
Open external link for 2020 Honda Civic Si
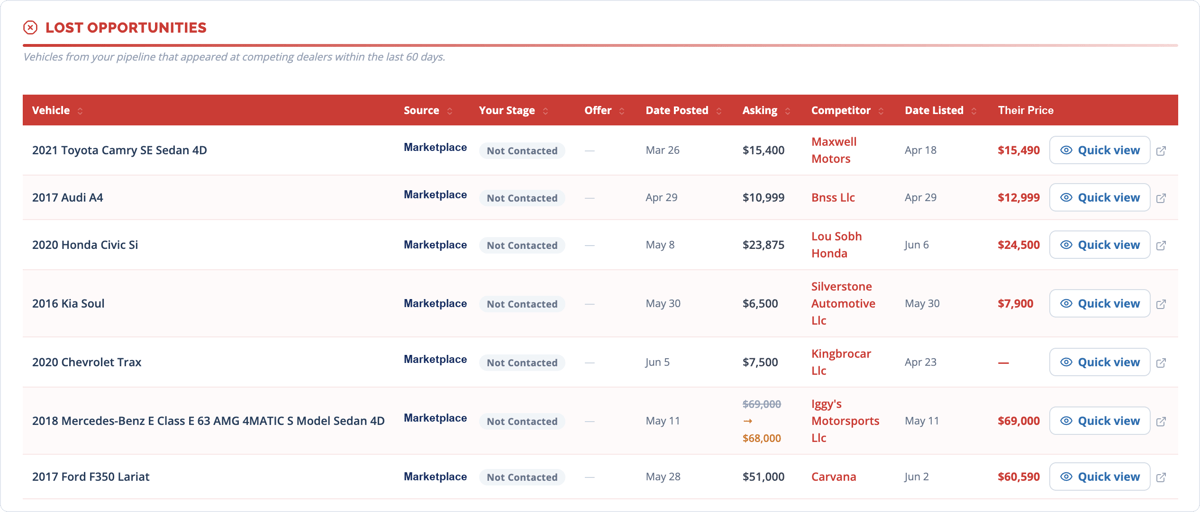(x=1161, y=245)
